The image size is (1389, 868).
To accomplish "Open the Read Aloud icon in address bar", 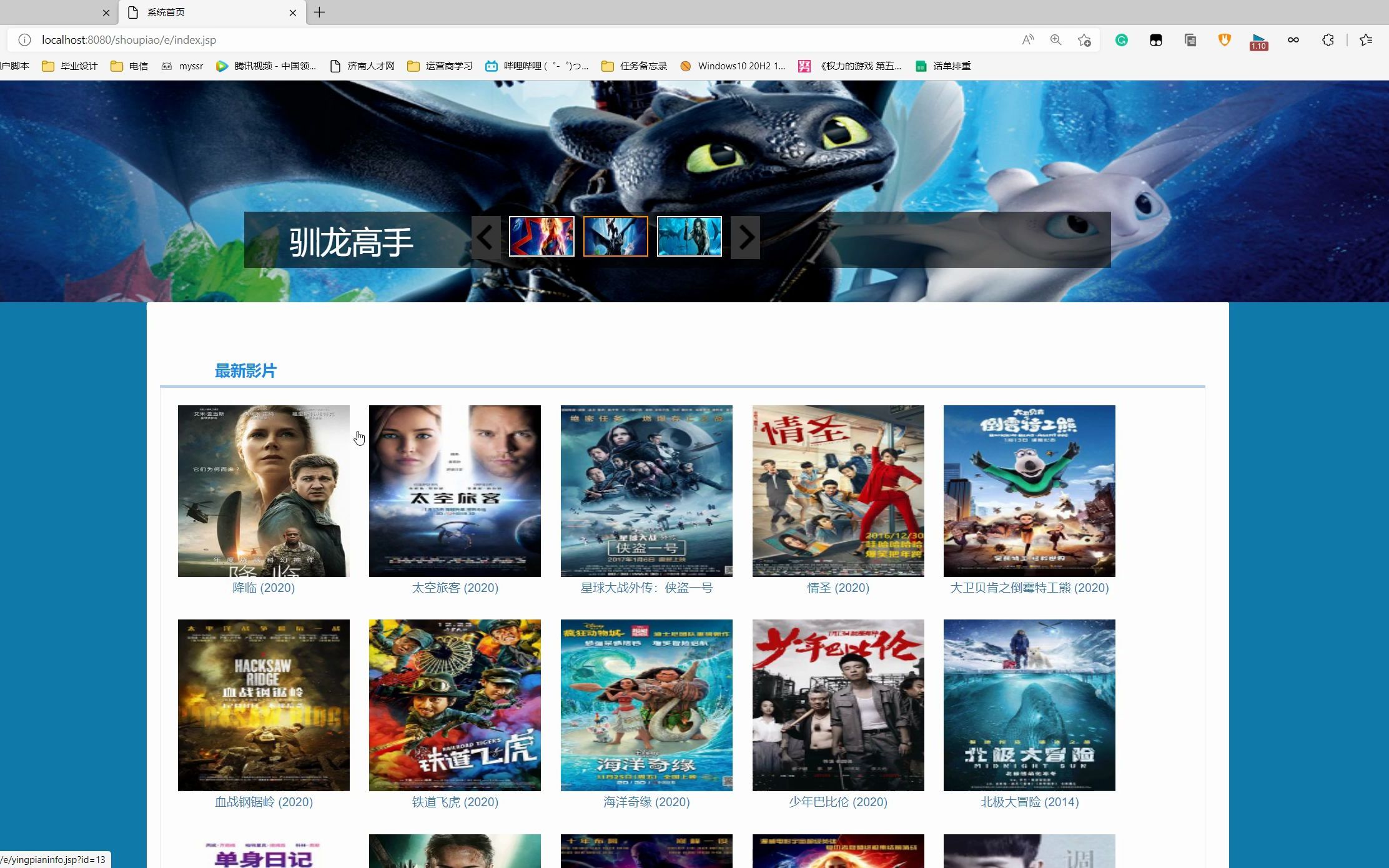I will [x=1027, y=40].
